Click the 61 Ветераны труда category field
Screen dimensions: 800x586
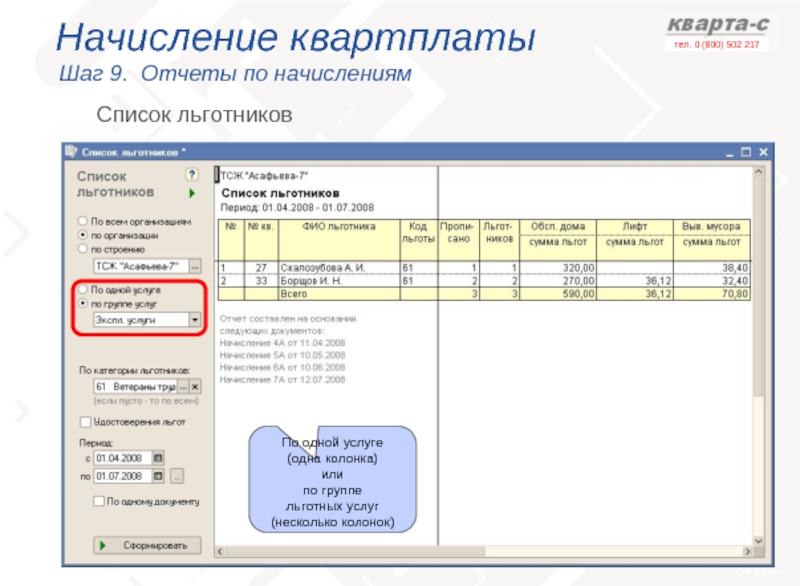[135, 387]
